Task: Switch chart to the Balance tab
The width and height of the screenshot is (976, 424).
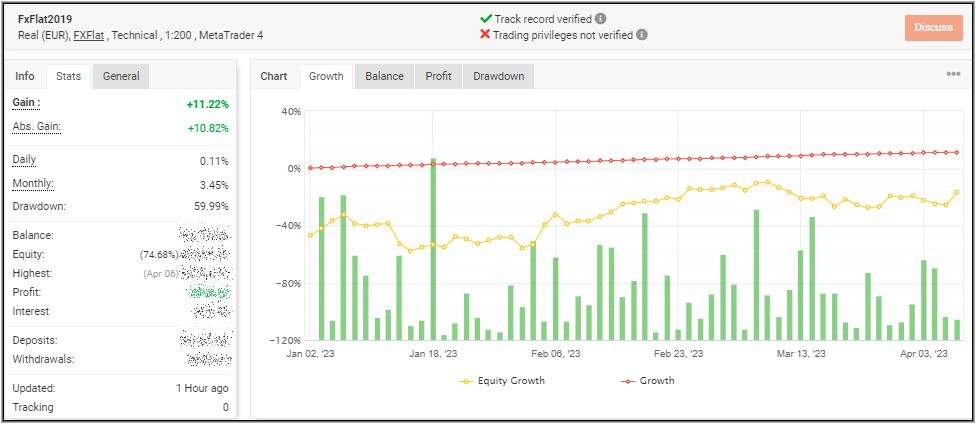Action: (x=384, y=76)
